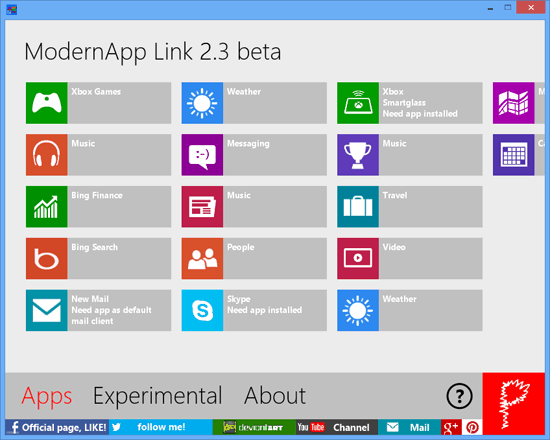Click the Mail contact link

[x=409, y=427]
